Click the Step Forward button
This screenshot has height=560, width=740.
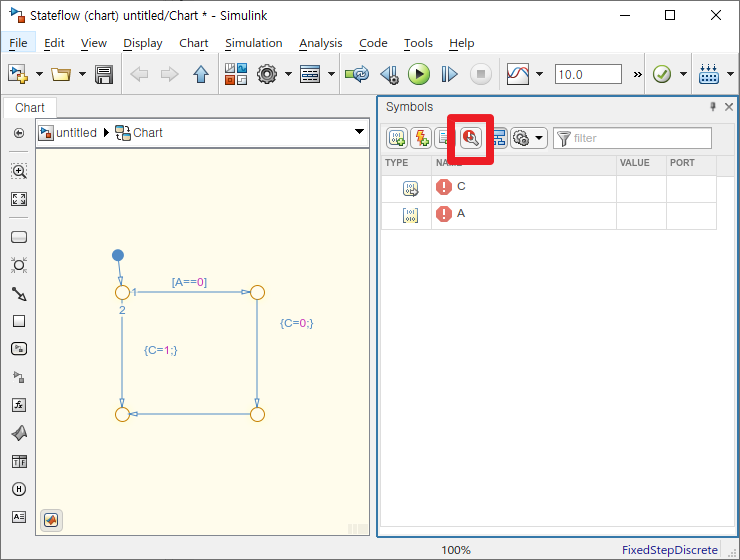click(449, 74)
